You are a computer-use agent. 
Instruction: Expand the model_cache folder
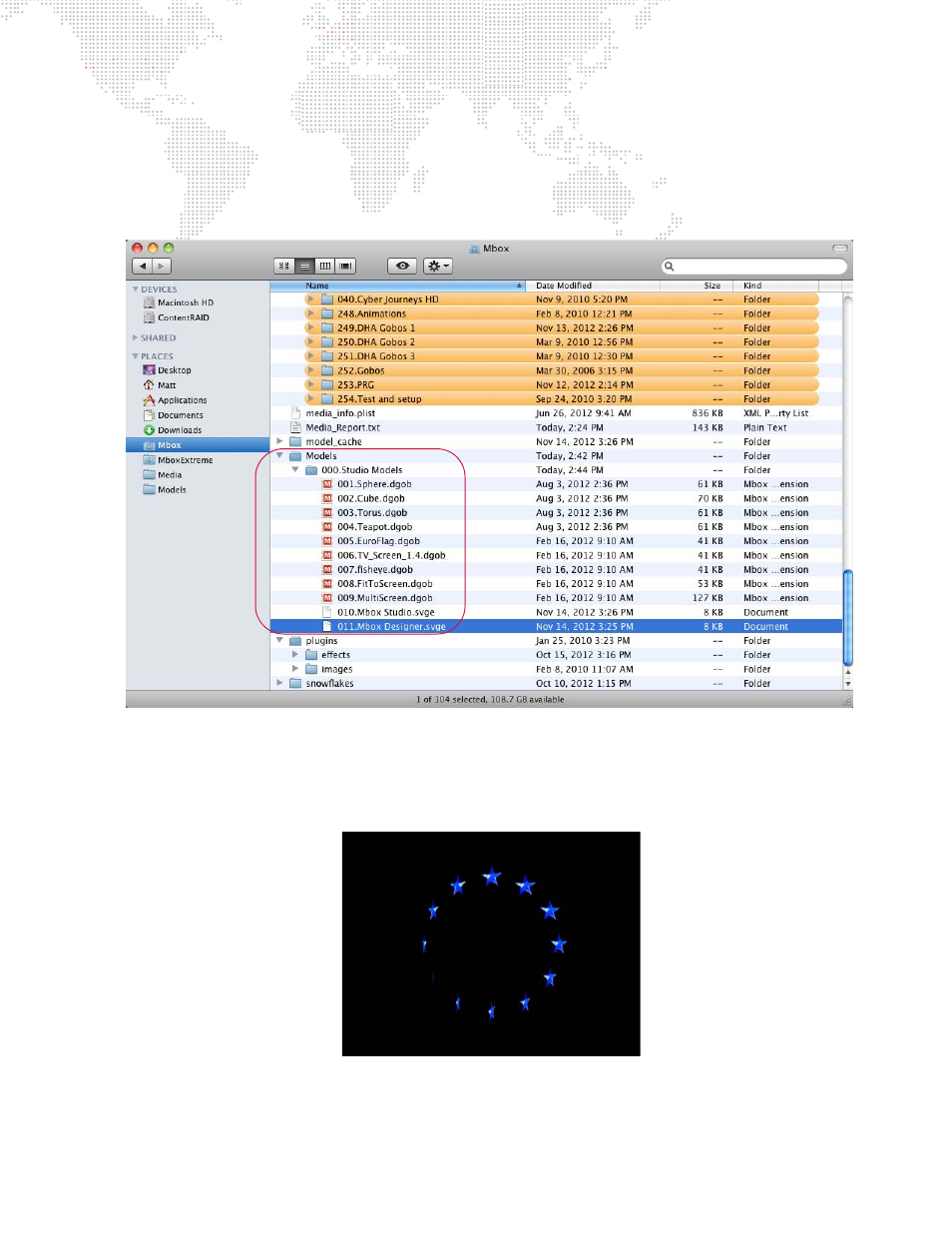pyautogui.click(x=279, y=441)
